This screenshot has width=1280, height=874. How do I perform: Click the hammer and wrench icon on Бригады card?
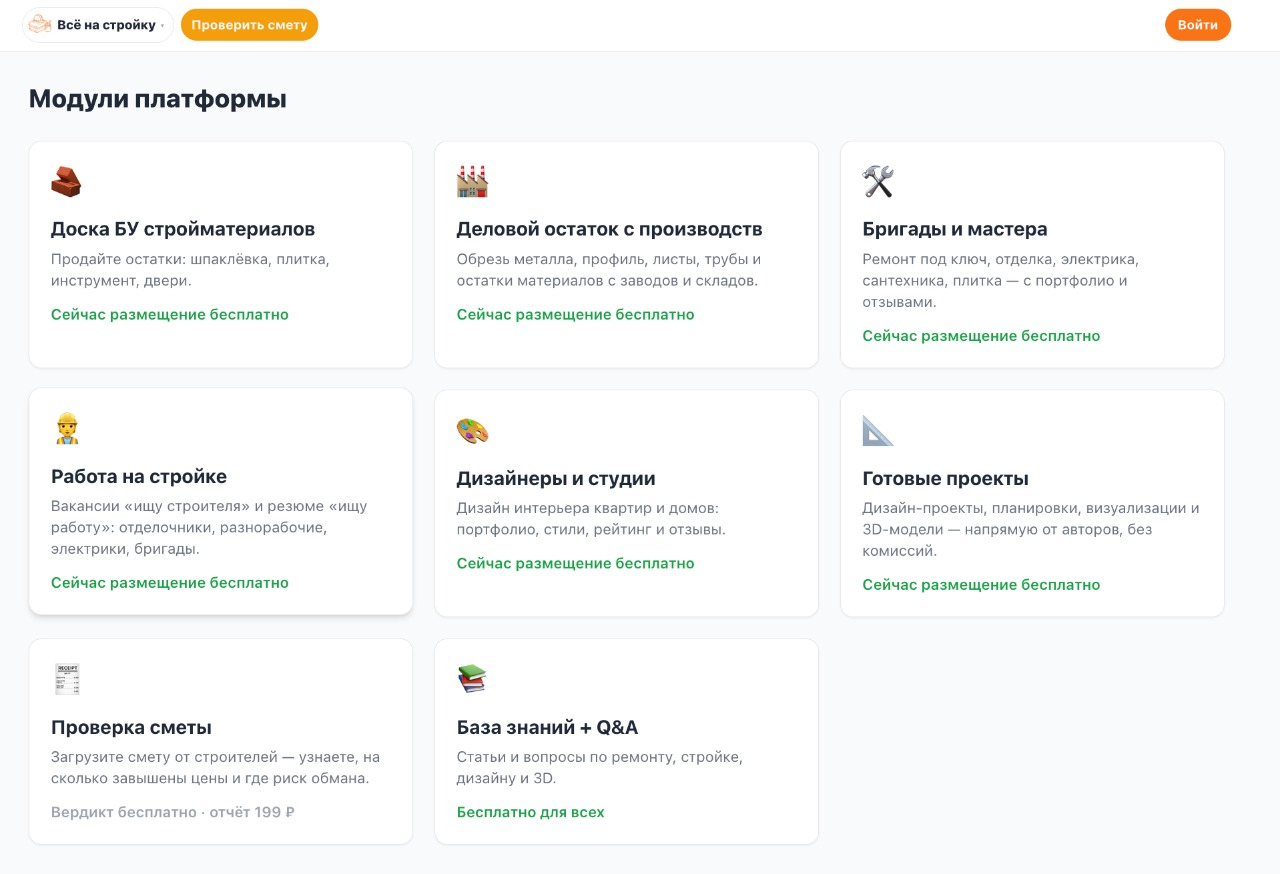pos(878,181)
